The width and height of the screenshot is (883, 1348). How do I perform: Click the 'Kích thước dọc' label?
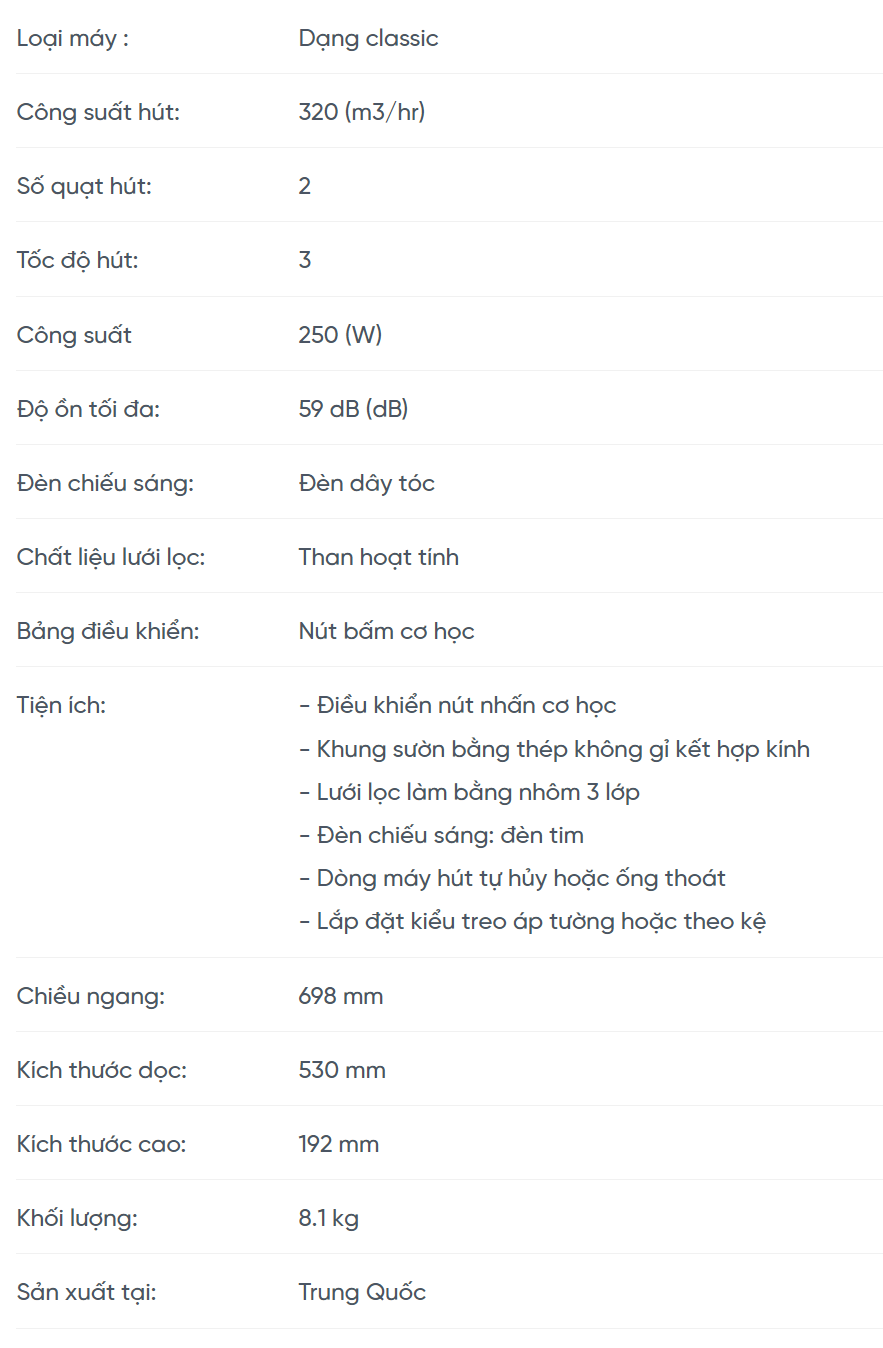(101, 1070)
